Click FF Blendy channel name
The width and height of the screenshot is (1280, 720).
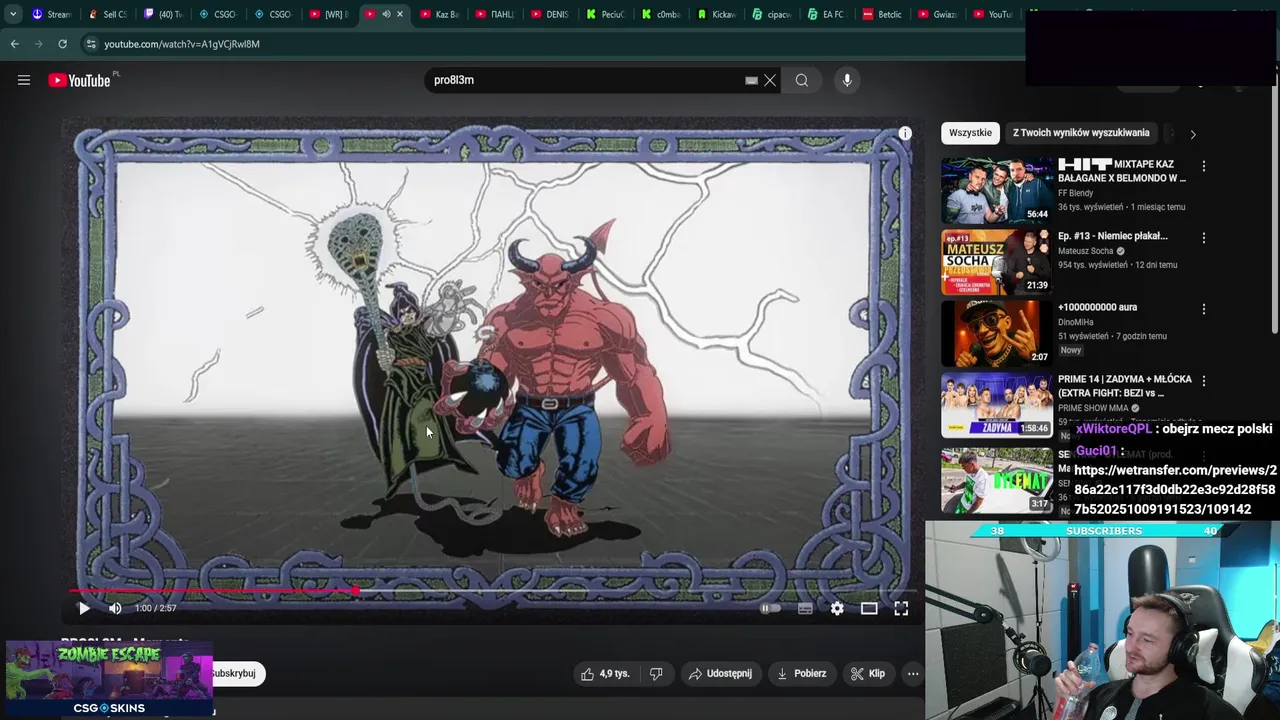(1076, 193)
